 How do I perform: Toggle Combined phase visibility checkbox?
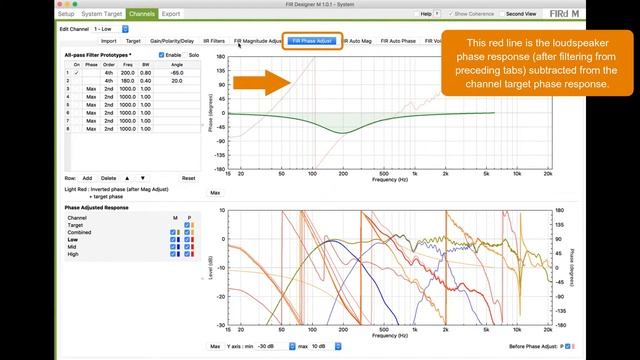[187, 233]
